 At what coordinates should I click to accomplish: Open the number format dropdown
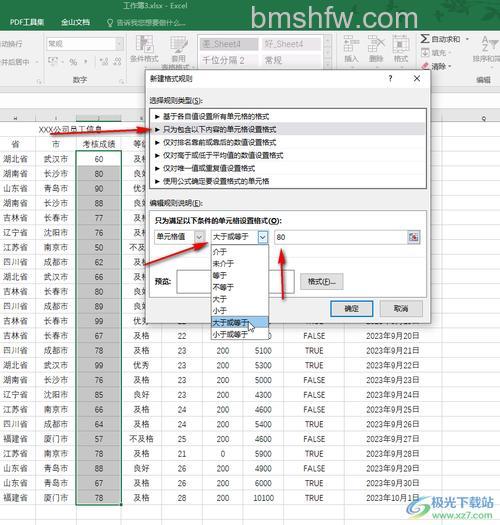(119, 44)
